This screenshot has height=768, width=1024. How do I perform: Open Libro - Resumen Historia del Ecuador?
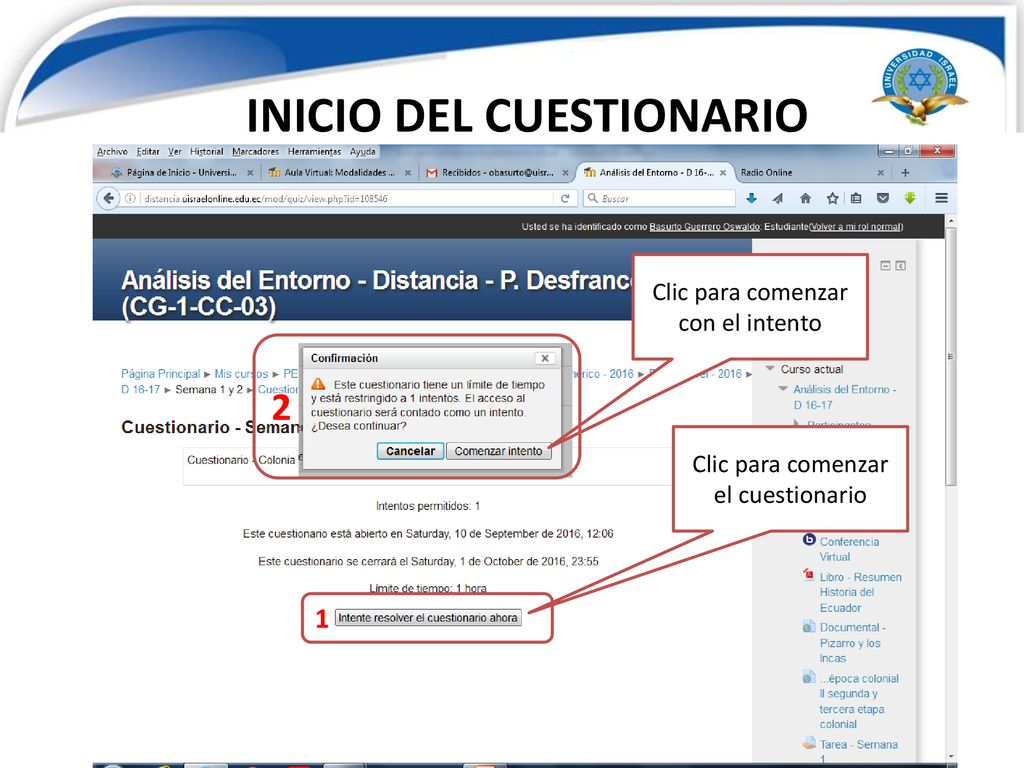pyautogui.click(x=861, y=592)
